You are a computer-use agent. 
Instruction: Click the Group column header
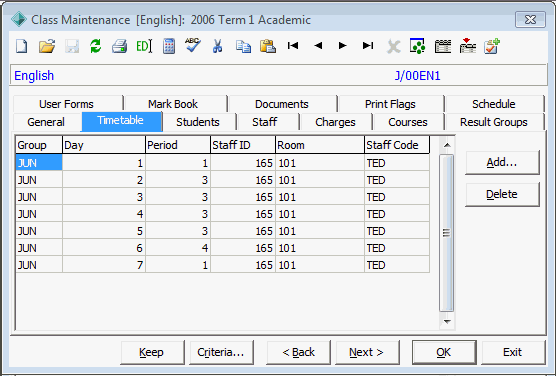click(39, 145)
